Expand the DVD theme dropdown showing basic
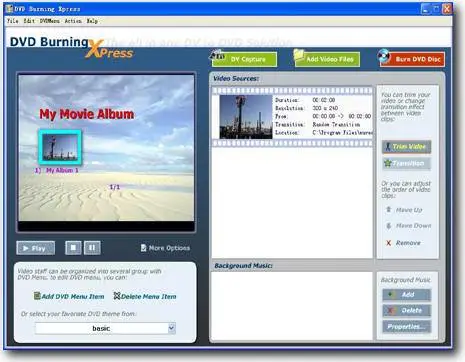 [172, 328]
